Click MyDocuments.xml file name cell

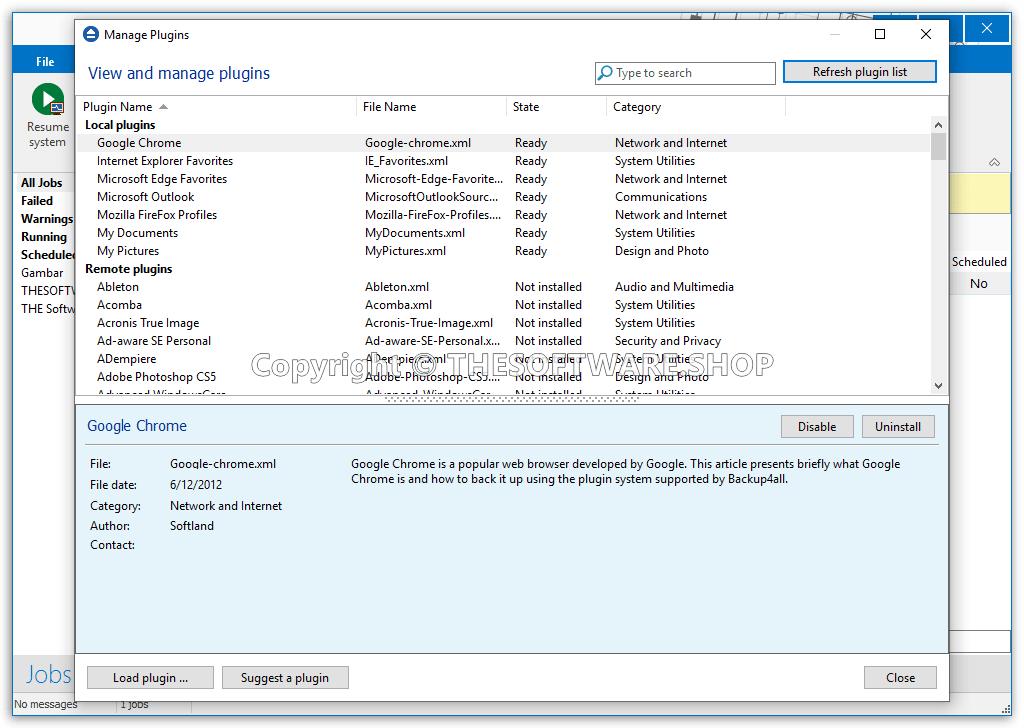point(415,233)
